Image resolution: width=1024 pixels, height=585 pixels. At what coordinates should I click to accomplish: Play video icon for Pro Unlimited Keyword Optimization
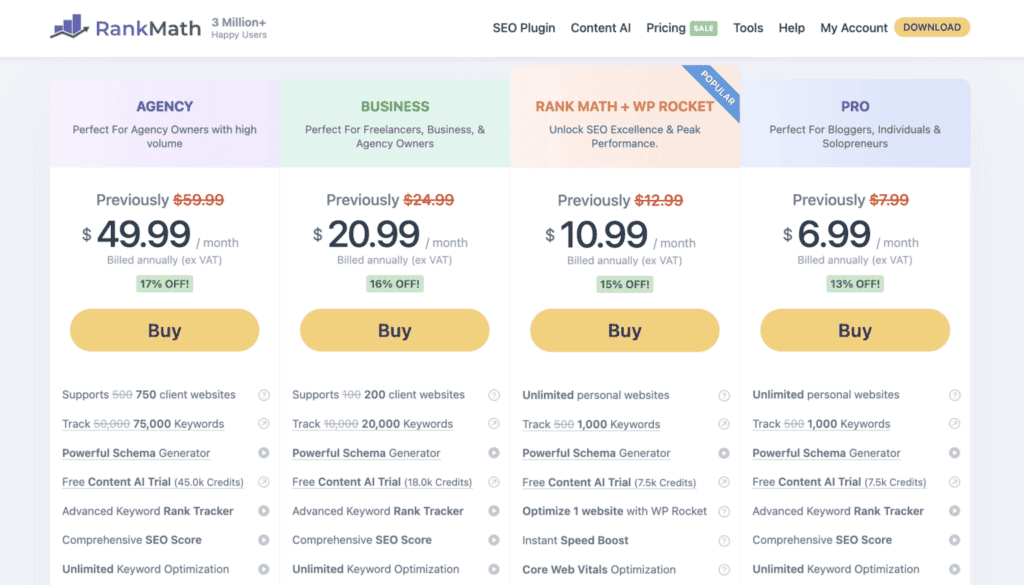click(x=955, y=569)
